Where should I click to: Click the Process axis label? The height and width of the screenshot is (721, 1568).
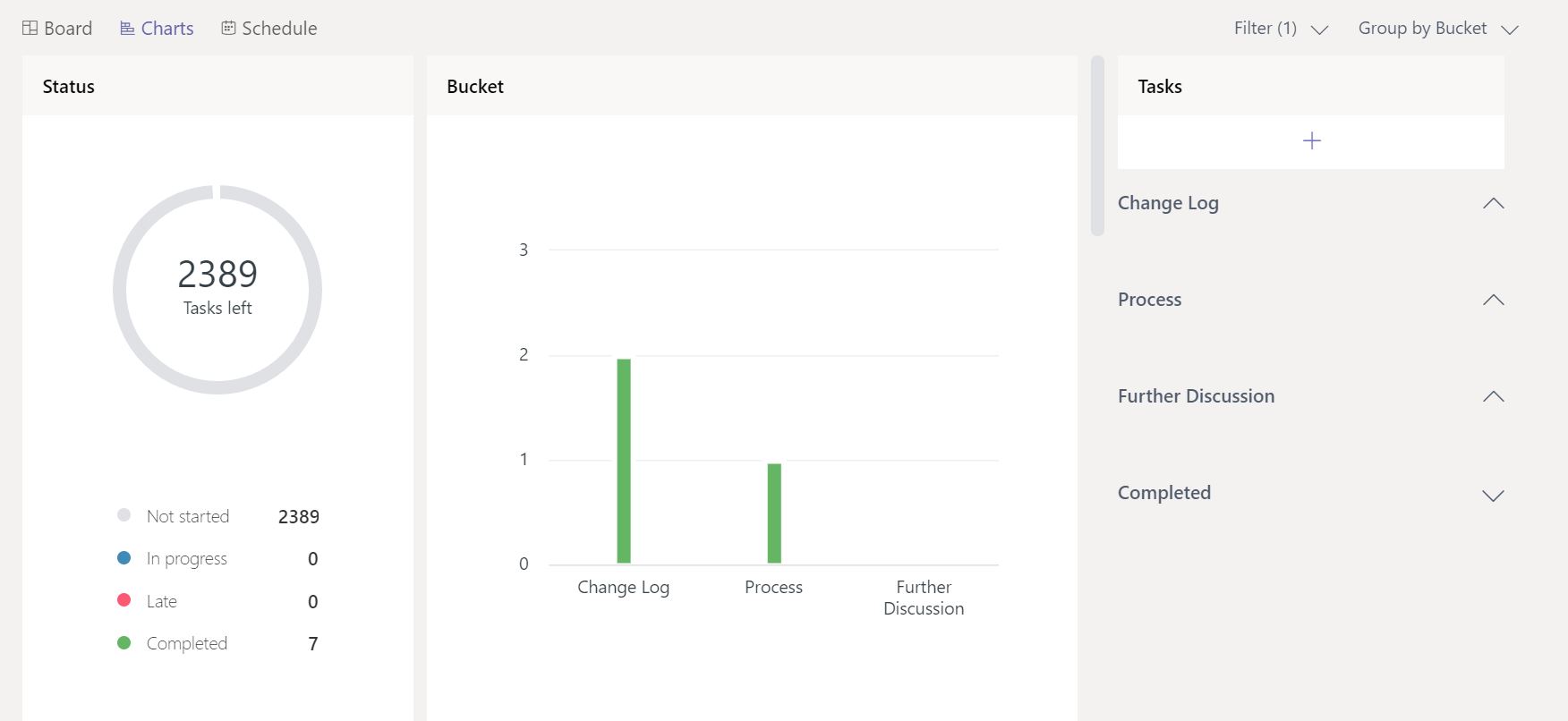[774, 587]
